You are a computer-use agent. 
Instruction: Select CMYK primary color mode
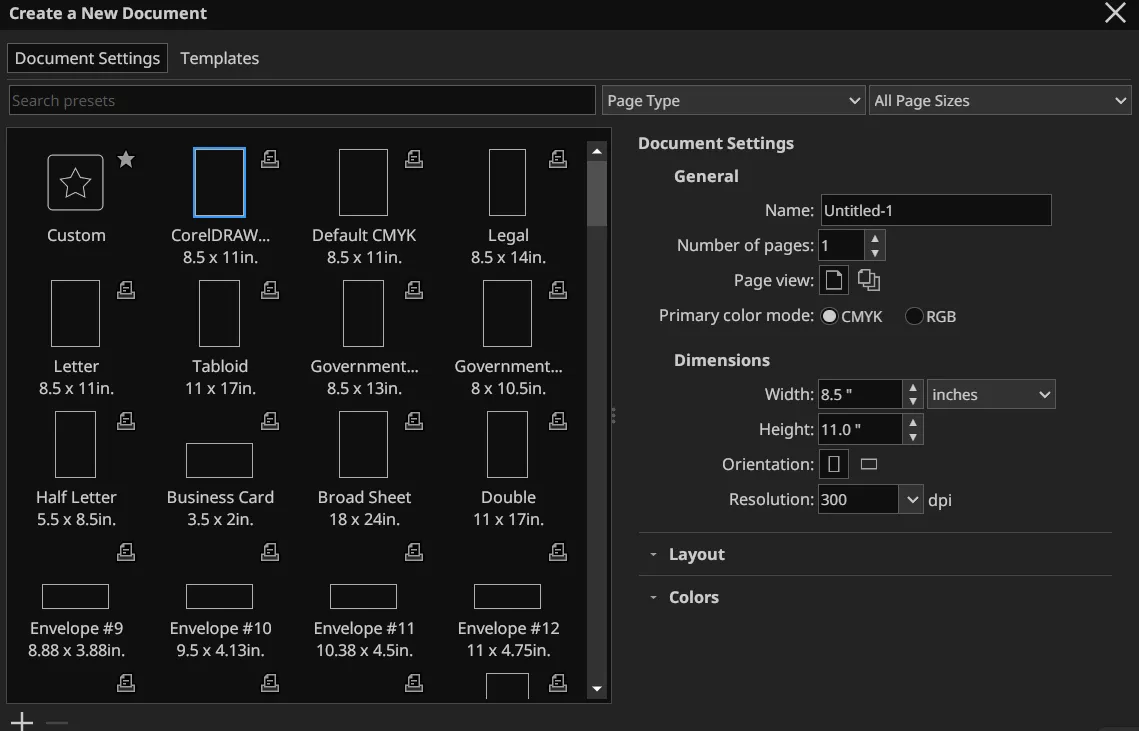[x=830, y=316]
